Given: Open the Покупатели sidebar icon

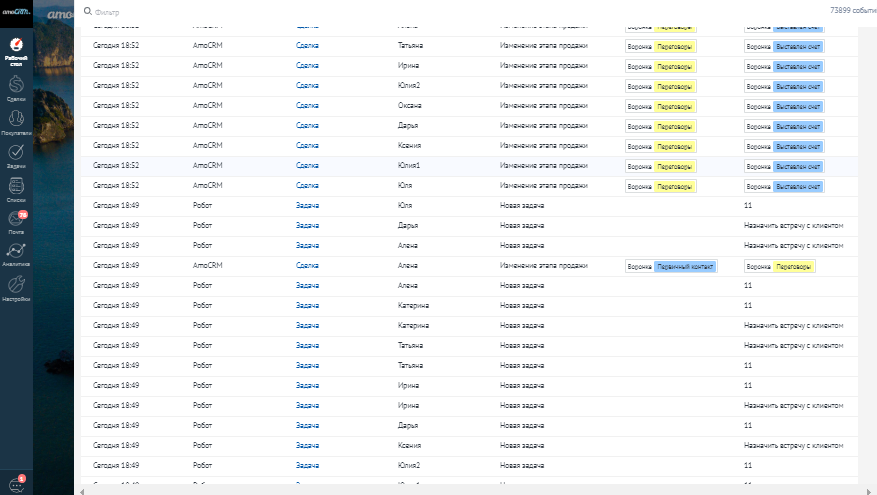Looking at the screenshot, I should coord(16,121).
